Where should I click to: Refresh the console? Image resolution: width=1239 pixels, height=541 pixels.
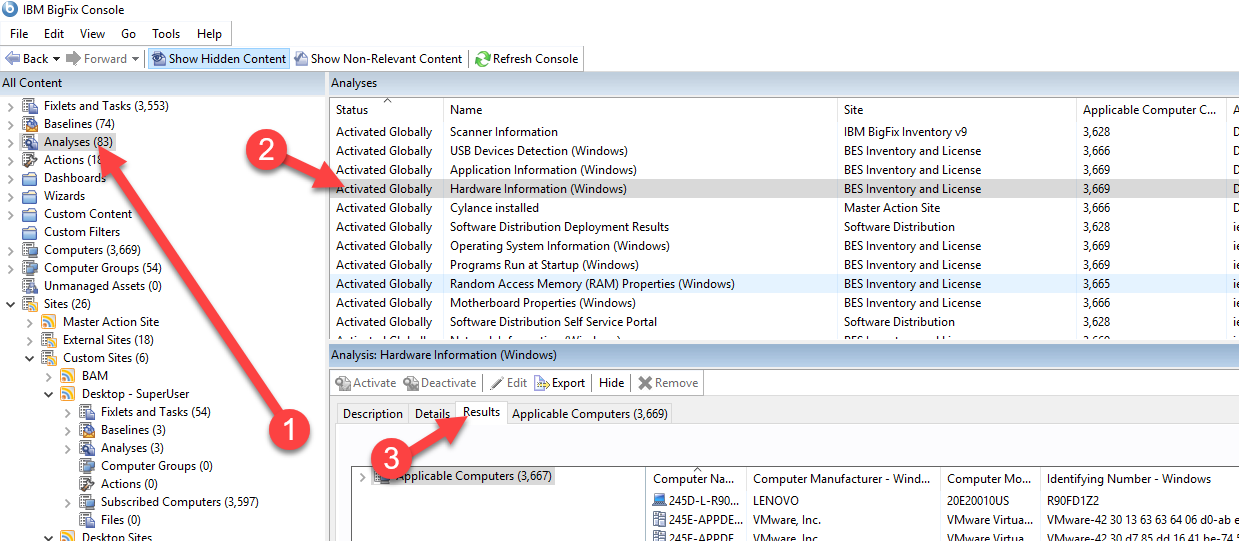coord(527,59)
